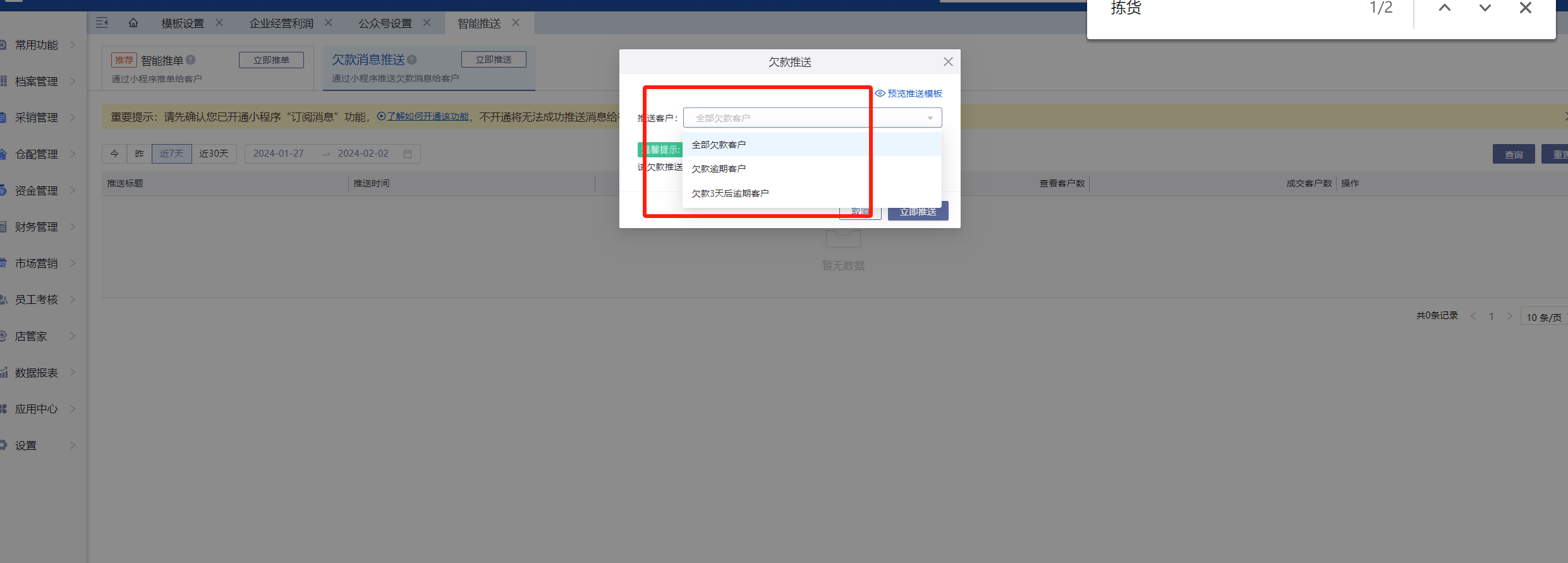This screenshot has height=563, width=1568.
Task: Select 近30天 date range filter
Action: click(x=214, y=154)
